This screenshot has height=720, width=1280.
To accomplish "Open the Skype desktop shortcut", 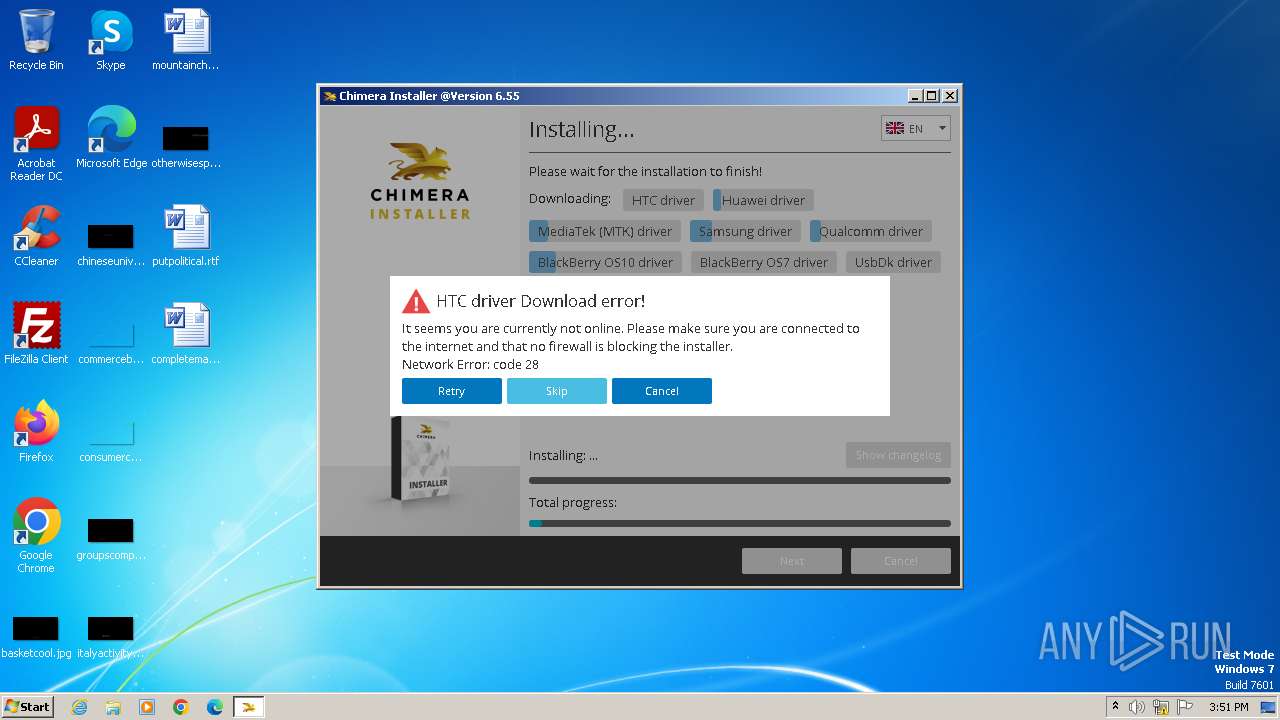I will point(110,40).
